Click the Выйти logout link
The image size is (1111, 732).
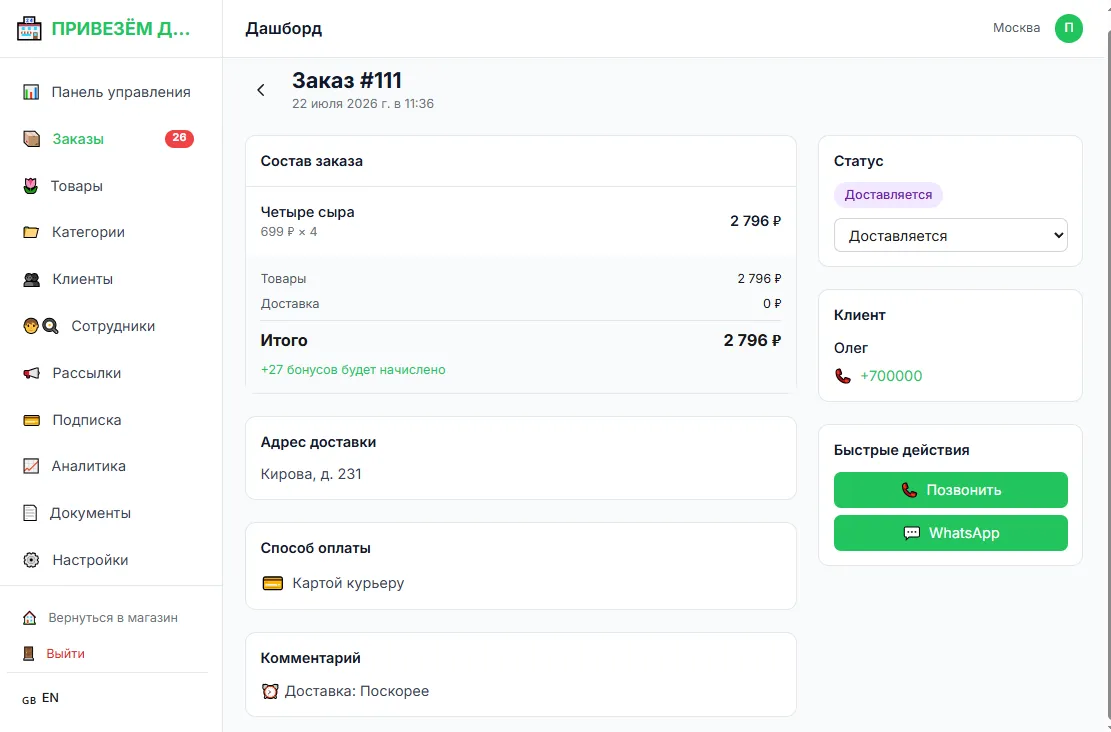tap(65, 653)
